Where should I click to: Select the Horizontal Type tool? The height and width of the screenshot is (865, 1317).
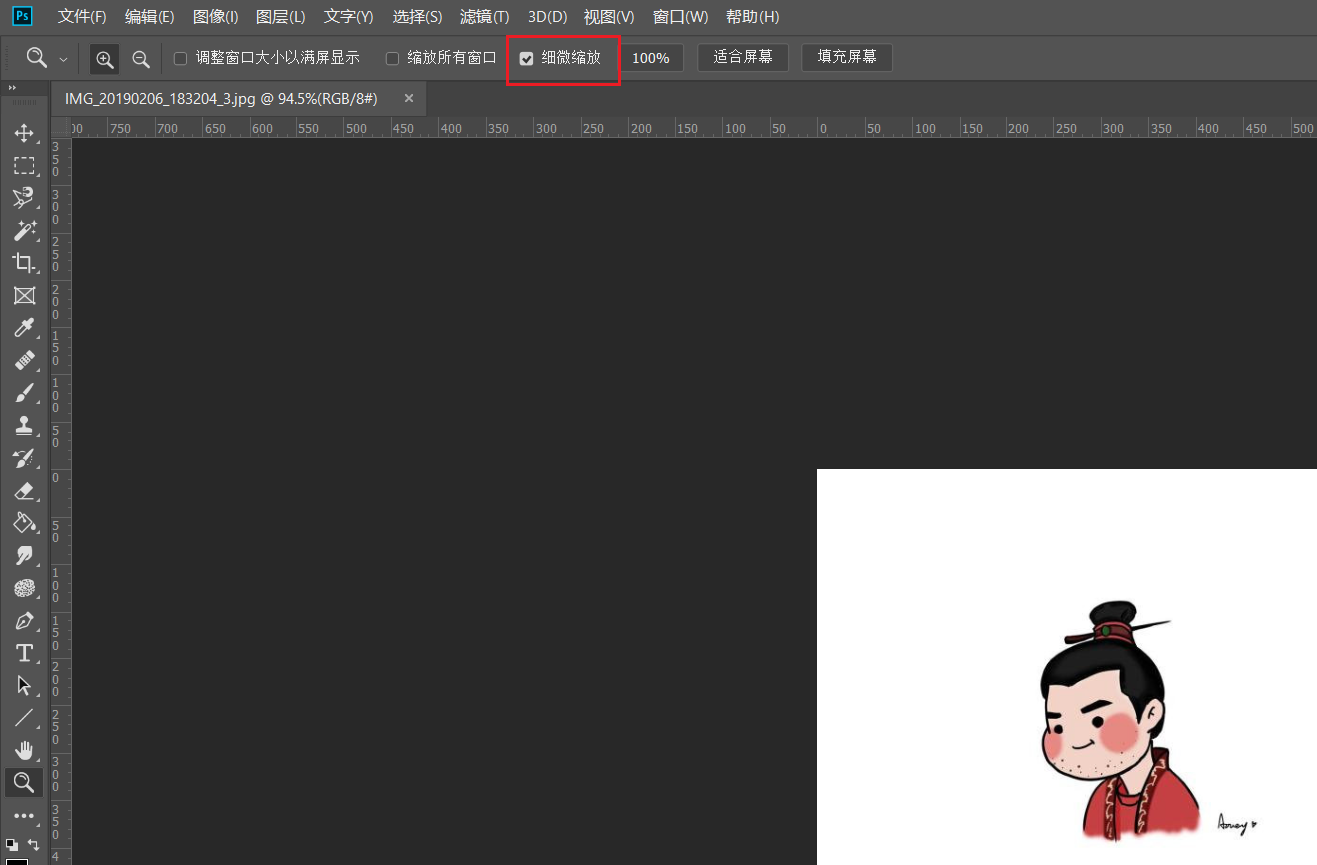24,653
